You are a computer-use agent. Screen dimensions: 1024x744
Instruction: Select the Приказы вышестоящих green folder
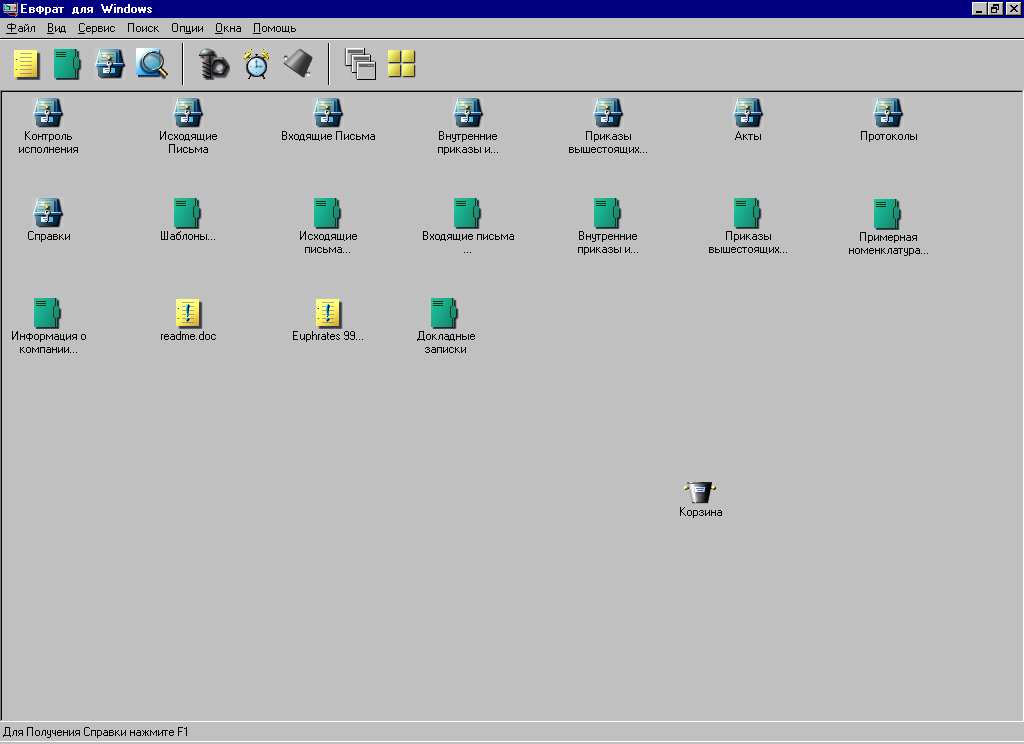[748, 213]
